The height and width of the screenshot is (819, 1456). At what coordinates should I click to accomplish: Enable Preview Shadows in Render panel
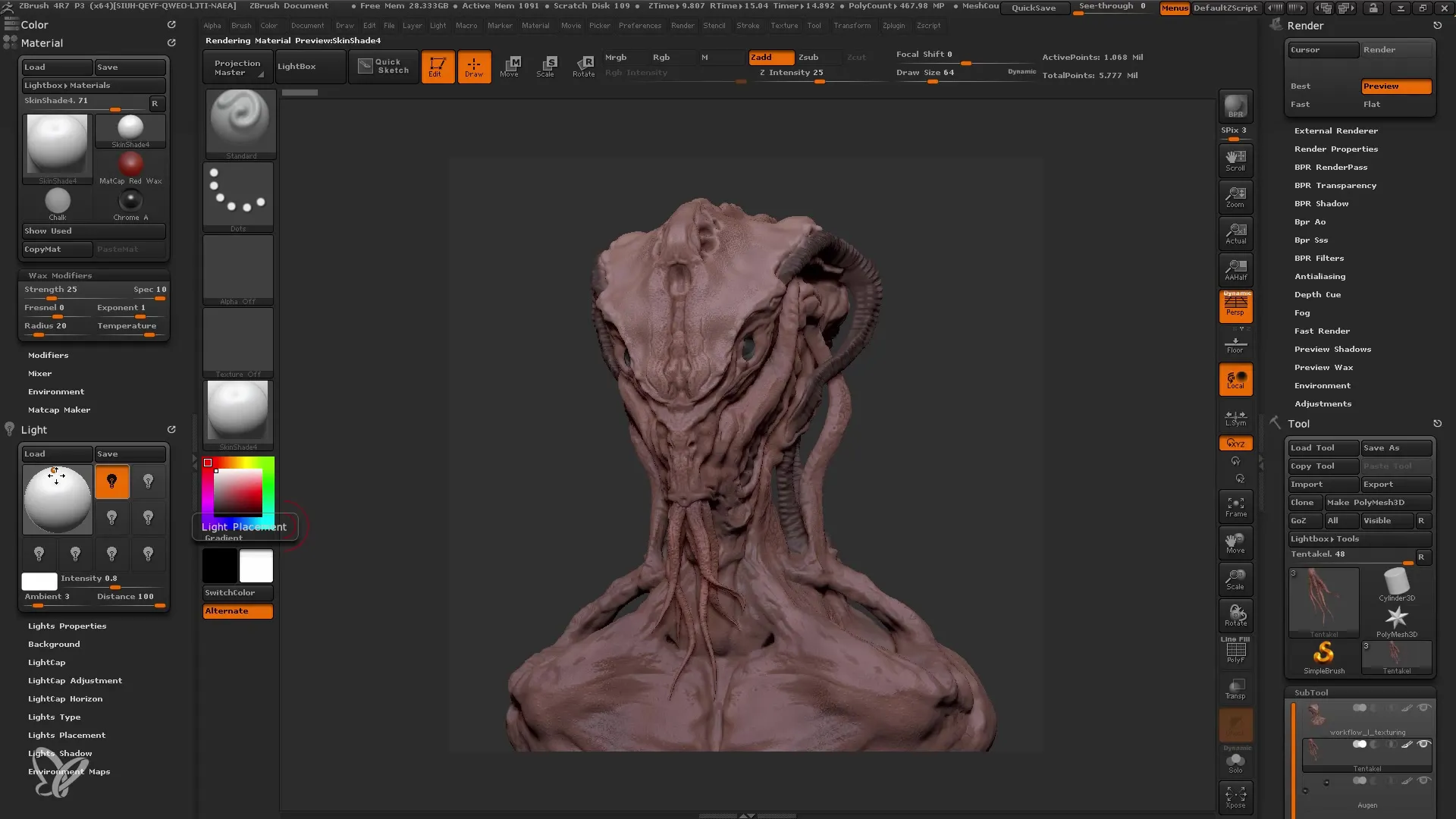[1333, 348]
